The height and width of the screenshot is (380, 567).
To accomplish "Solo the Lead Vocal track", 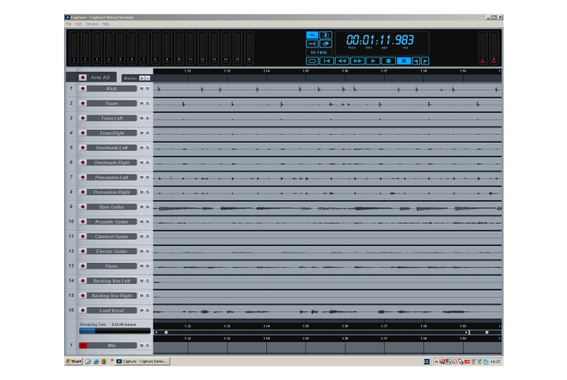I will 147,310.
